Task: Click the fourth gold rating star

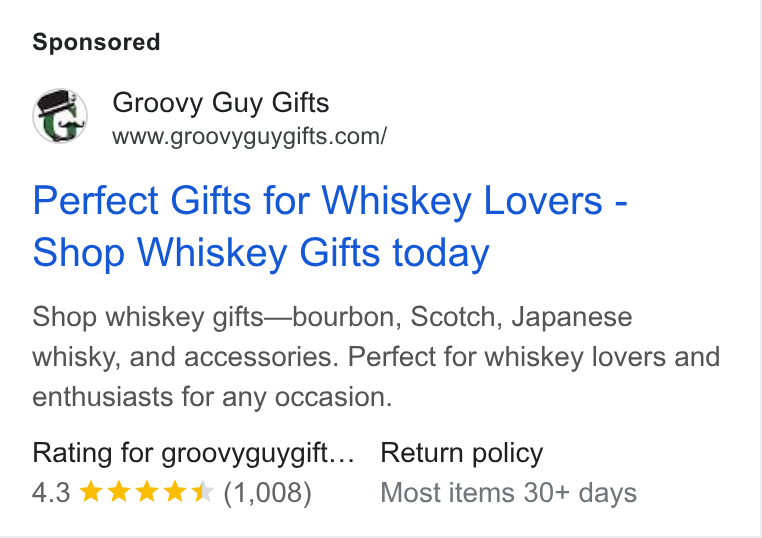Action: (x=174, y=491)
